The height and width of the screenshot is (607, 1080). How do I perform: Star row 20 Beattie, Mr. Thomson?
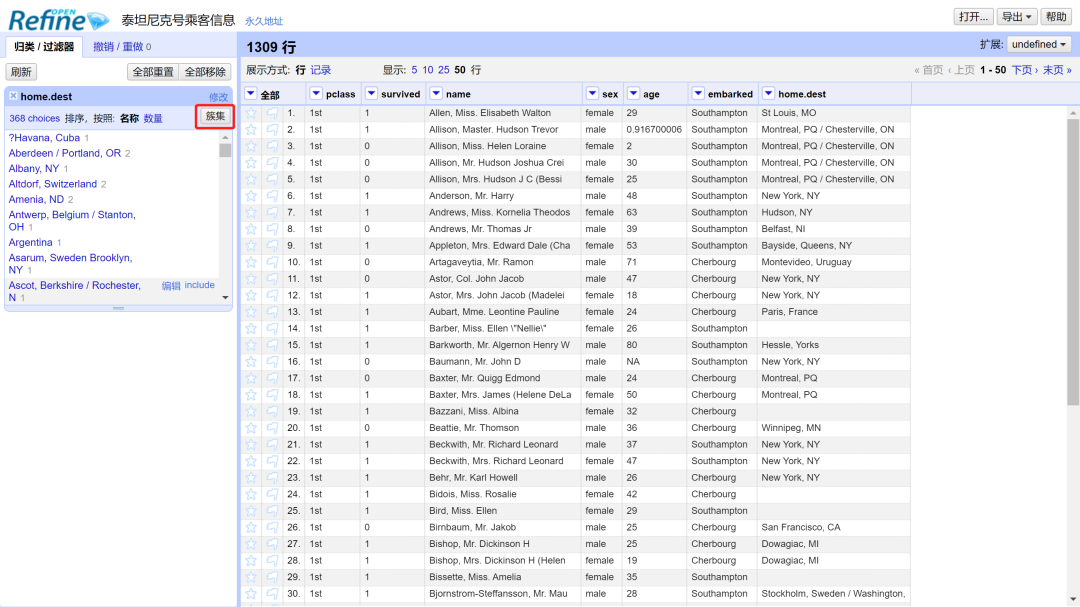click(x=251, y=428)
